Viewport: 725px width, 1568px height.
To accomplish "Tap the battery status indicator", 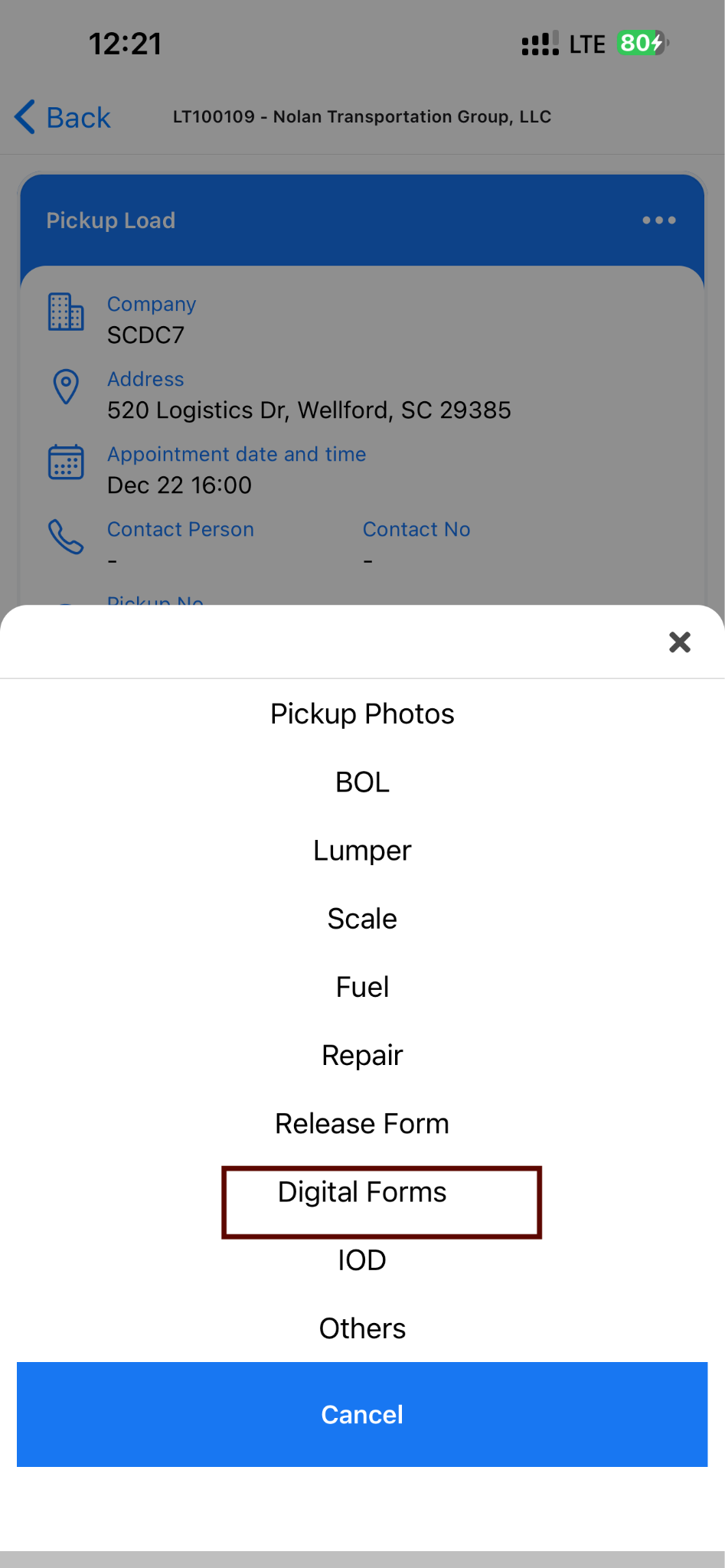I will 643,44.
